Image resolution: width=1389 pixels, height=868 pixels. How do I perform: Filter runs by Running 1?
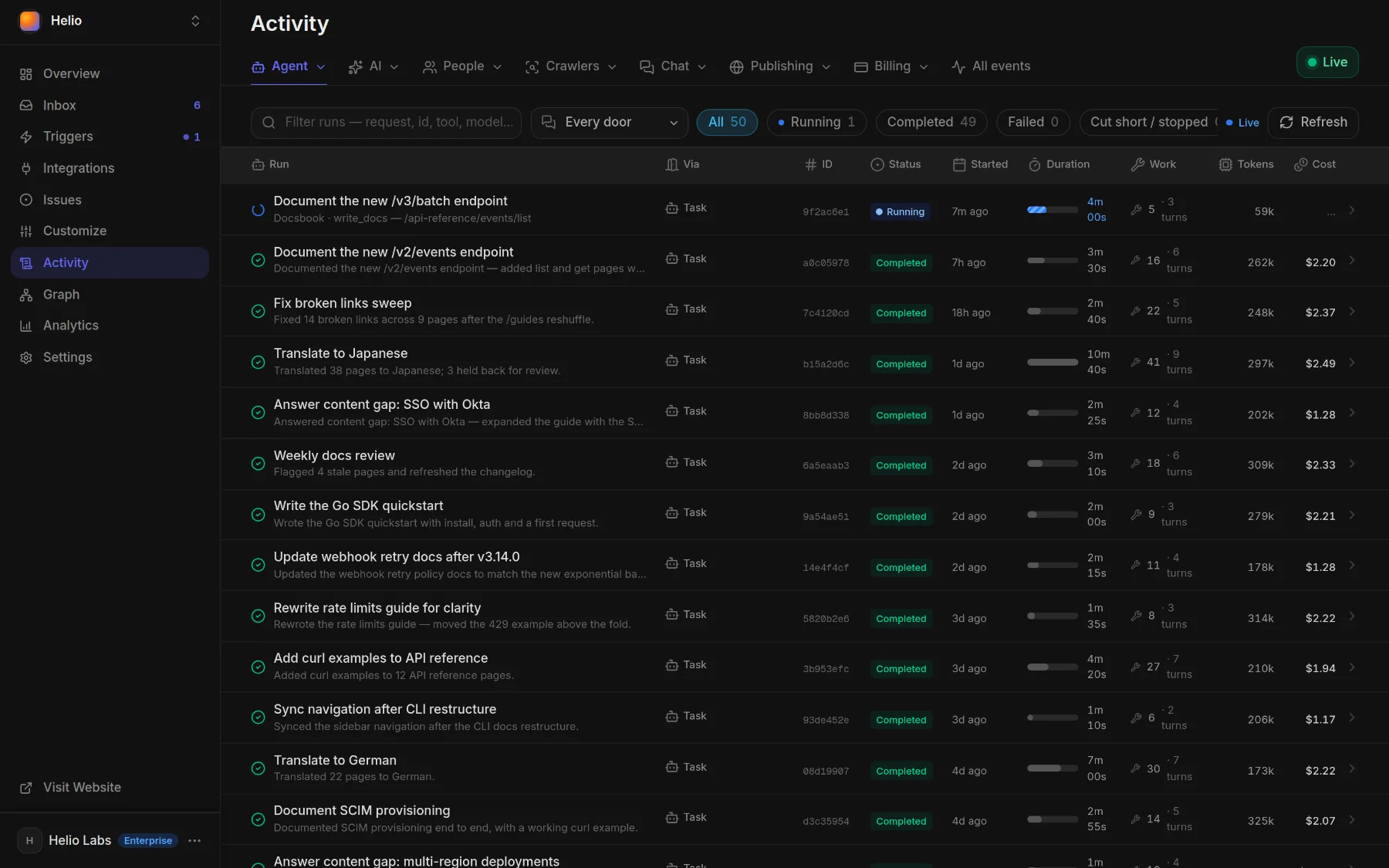[816, 123]
